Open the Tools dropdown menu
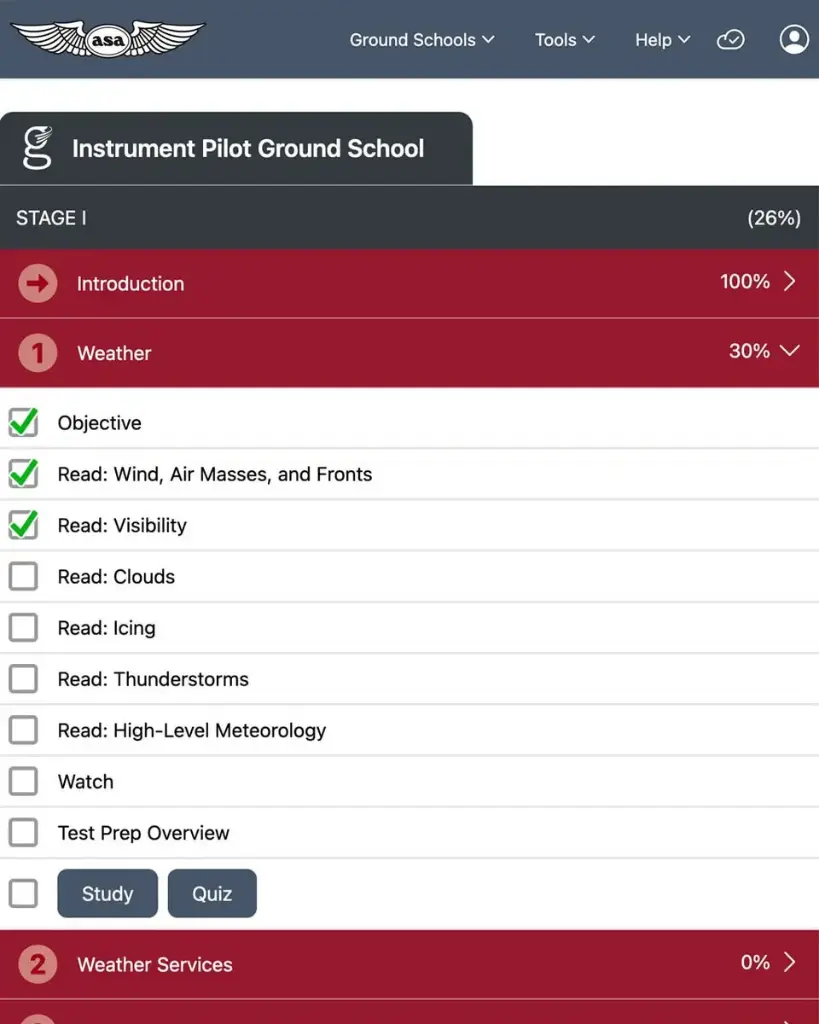This screenshot has height=1024, width=819. click(564, 40)
